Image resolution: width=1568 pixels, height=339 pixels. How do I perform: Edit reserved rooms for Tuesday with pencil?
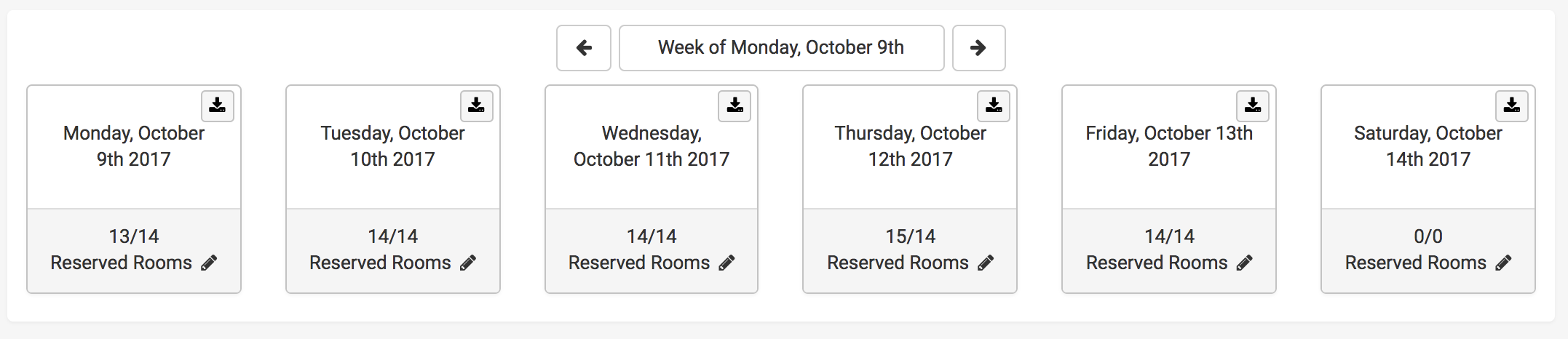[468, 263]
